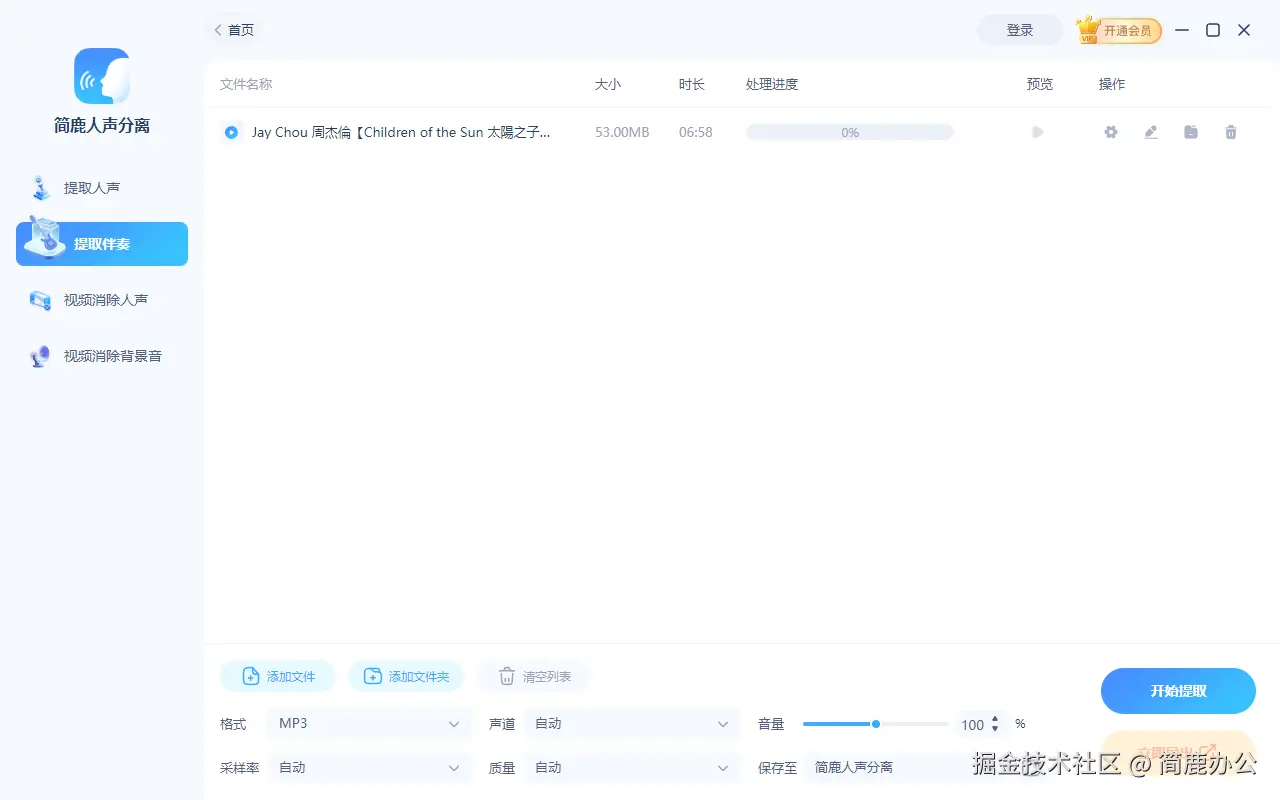Open the 采样率 sample rate dropdown
The width and height of the screenshot is (1280, 800).
pyautogui.click(x=370, y=767)
